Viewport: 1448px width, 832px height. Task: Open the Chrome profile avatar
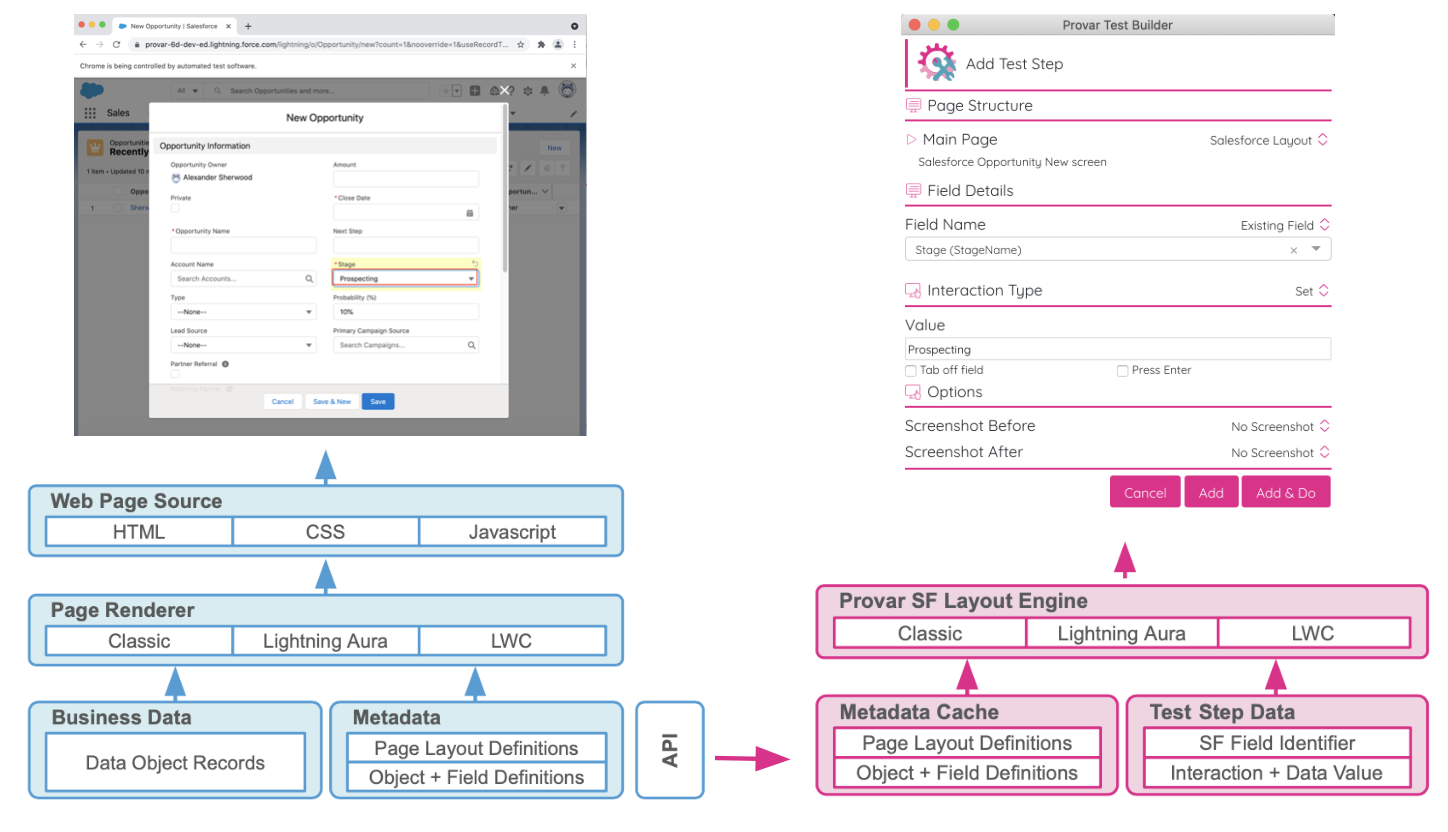(557, 44)
